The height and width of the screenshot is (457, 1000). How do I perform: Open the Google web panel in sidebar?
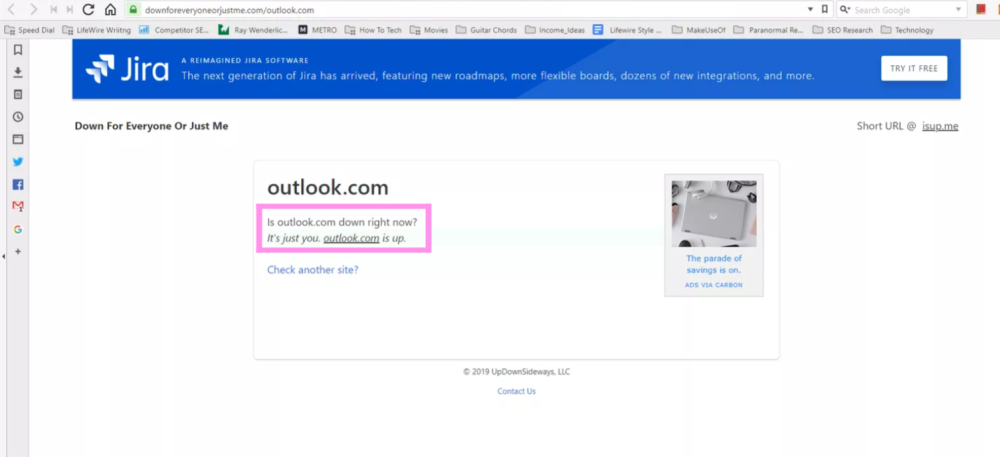[x=18, y=229]
